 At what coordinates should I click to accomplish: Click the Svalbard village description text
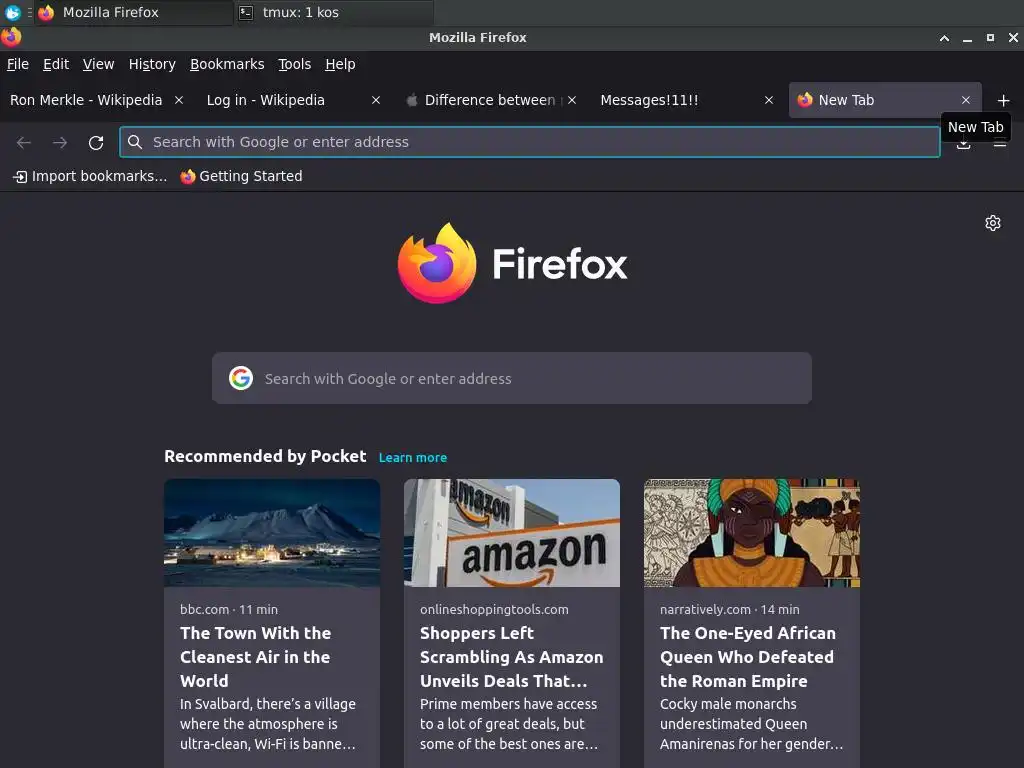click(268, 724)
